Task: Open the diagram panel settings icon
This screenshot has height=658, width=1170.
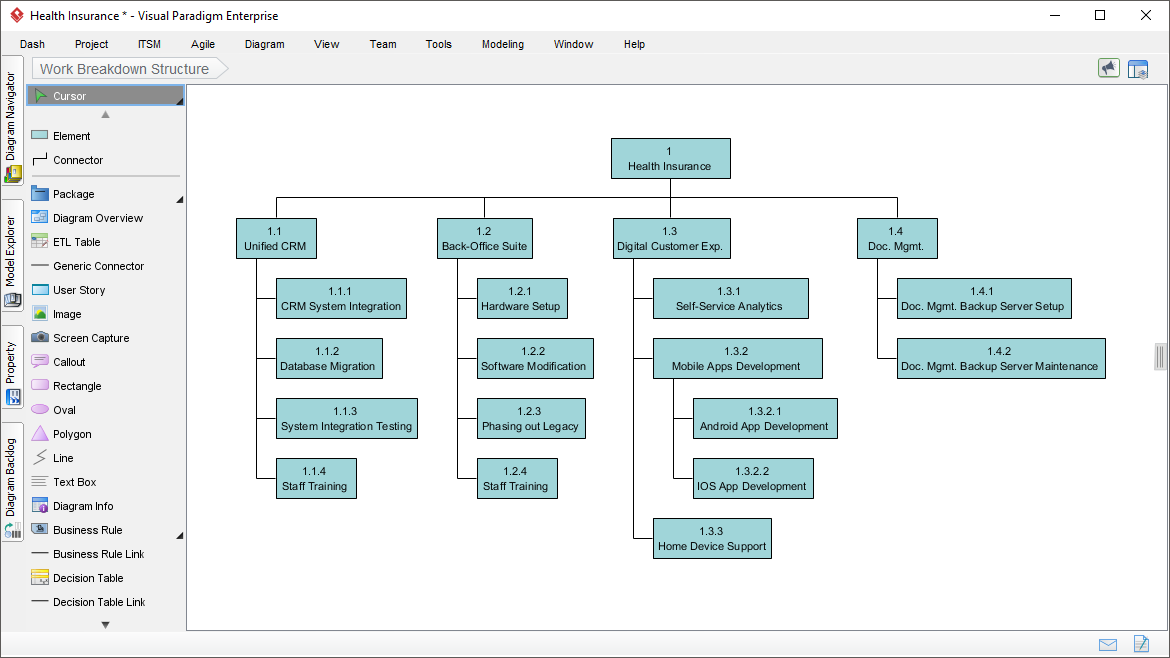Action: coord(1138,69)
